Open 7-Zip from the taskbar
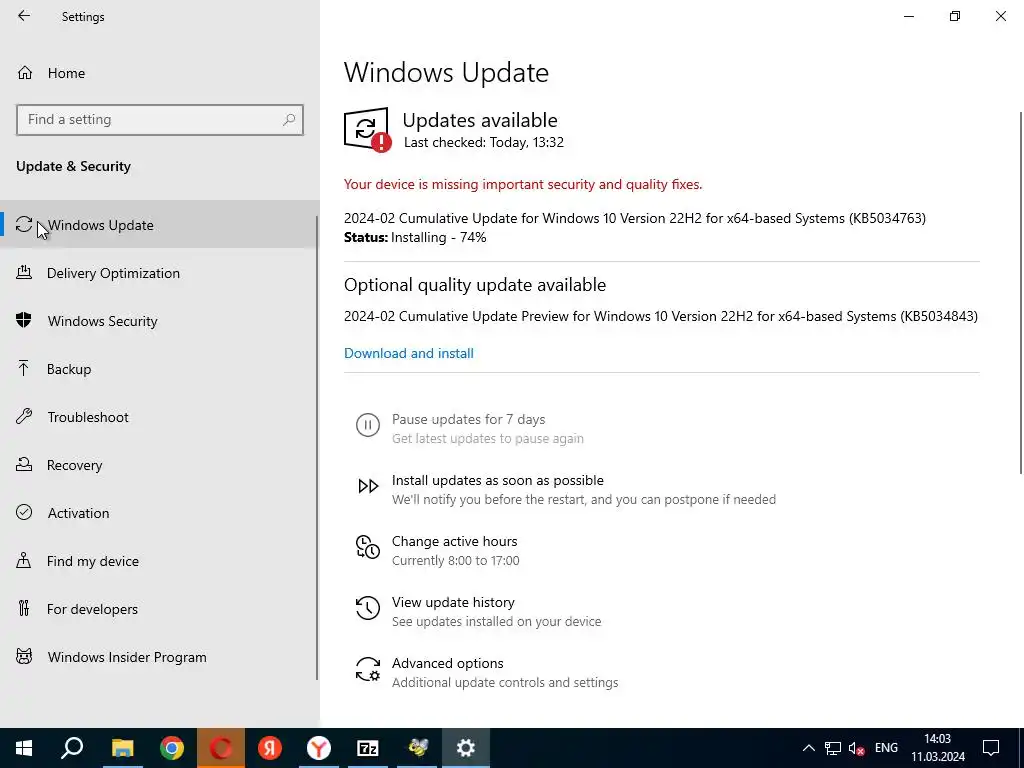This screenshot has width=1024, height=768. point(368,748)
